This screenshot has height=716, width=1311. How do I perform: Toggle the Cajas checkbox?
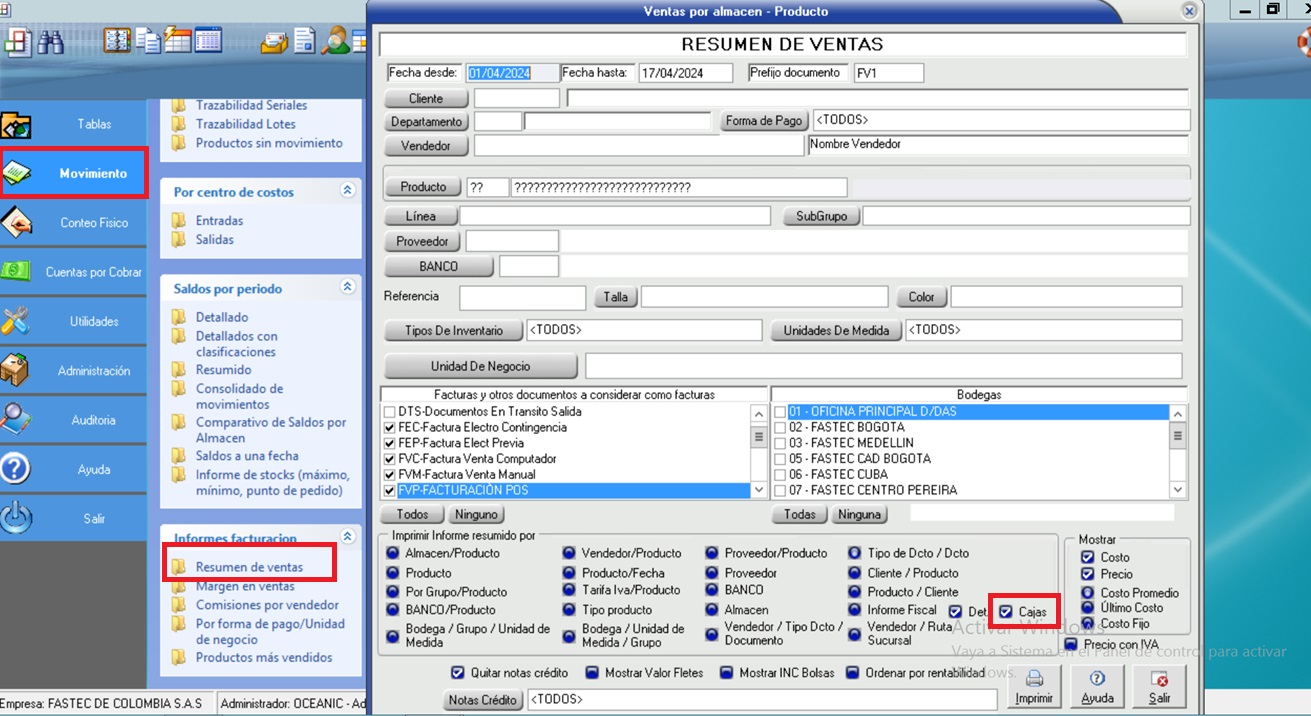tap(1007, 612)
